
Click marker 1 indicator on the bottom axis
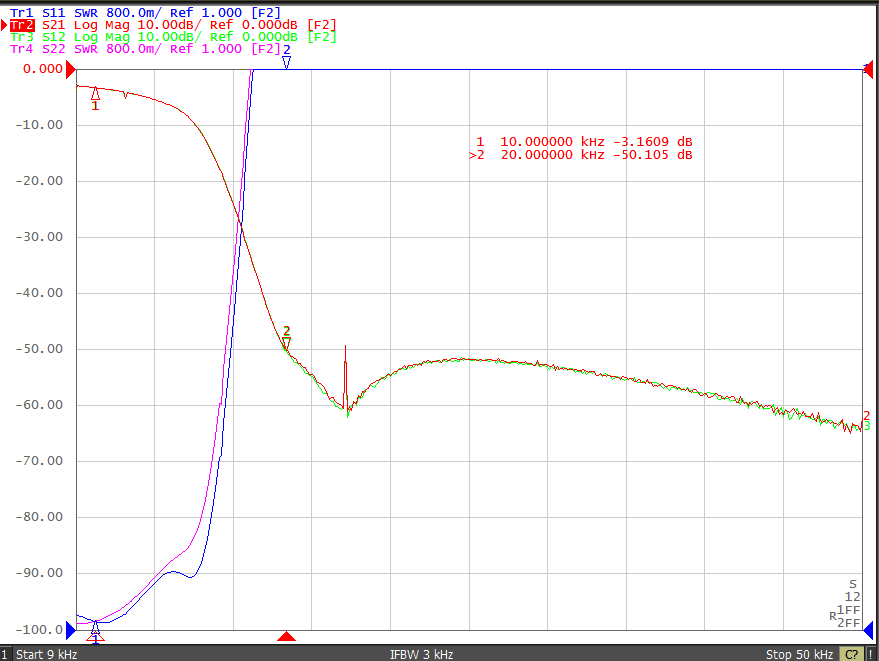(95, 637)
